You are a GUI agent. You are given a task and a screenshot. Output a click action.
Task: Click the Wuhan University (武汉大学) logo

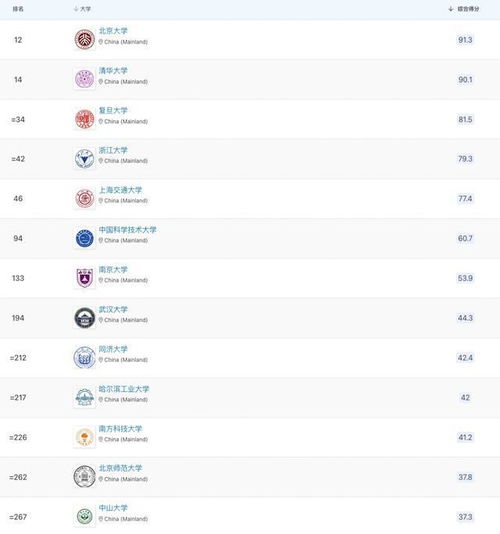click(84, 318)
